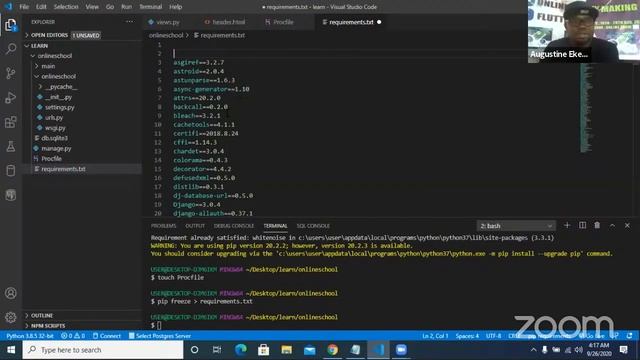Click the Windows taskbar search box
Image resolution: width=640 pixels, height=360 pixels.
click(103, 350)
